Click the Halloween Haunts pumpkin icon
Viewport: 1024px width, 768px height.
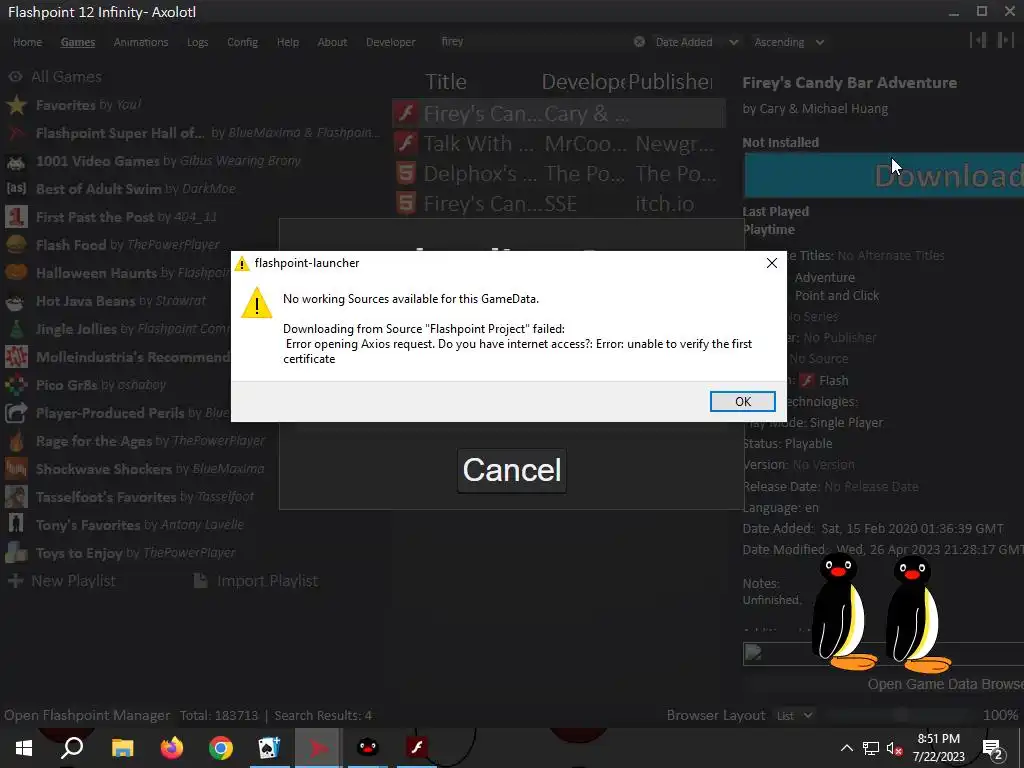[16, 272]
